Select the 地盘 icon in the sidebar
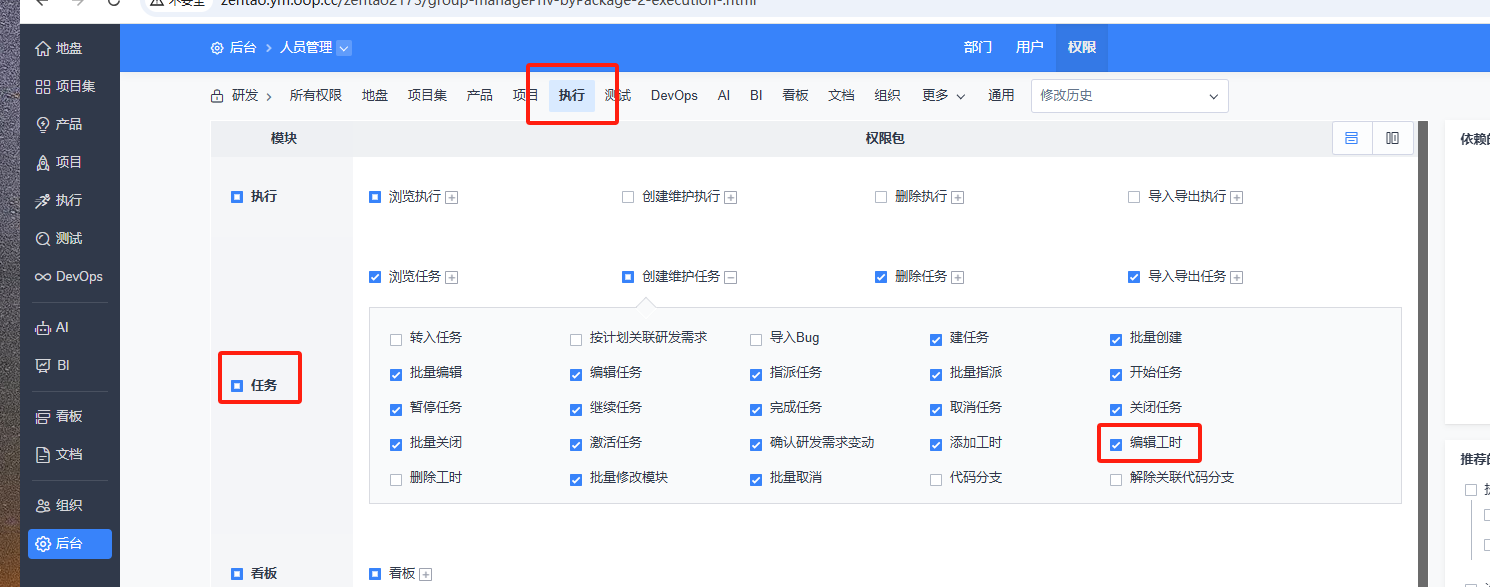This screenshot has height=587, width=1490. 44,47
